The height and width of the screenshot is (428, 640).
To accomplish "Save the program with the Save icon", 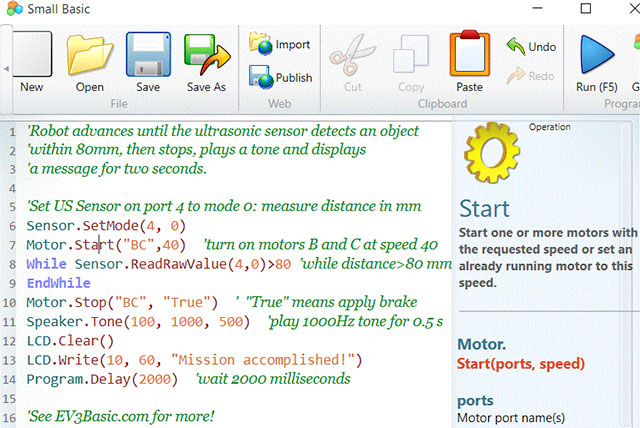I will pyautogui.click(x=148, y=57).
